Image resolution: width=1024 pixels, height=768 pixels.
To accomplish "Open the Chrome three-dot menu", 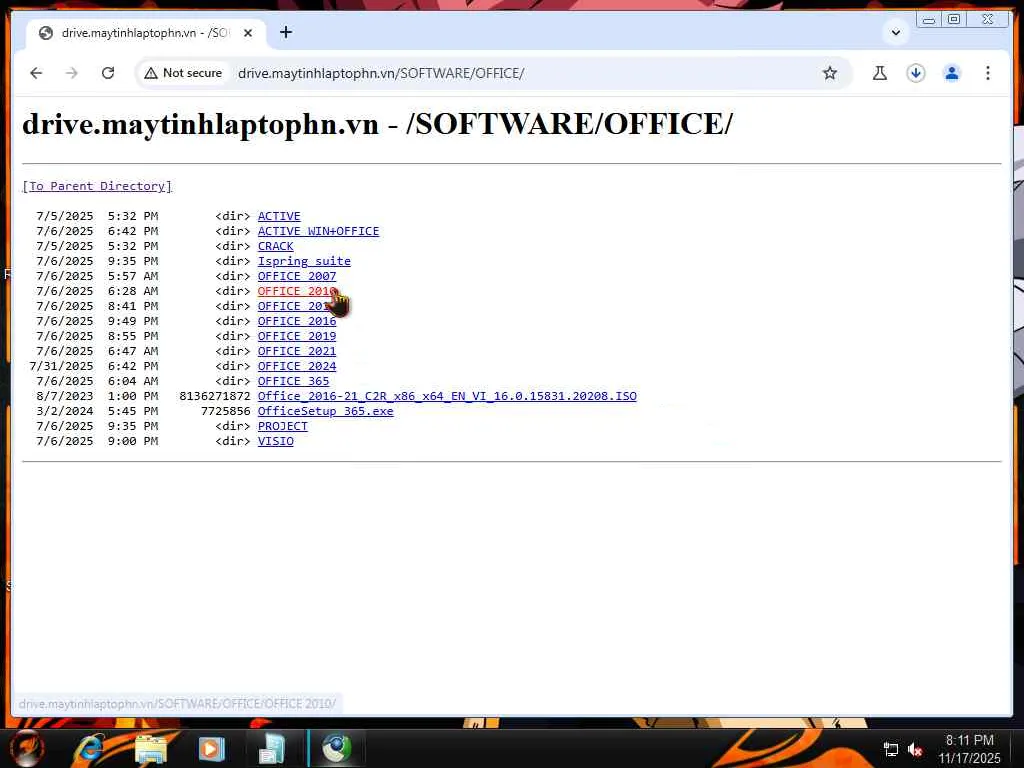I will [x=987, y=73].
